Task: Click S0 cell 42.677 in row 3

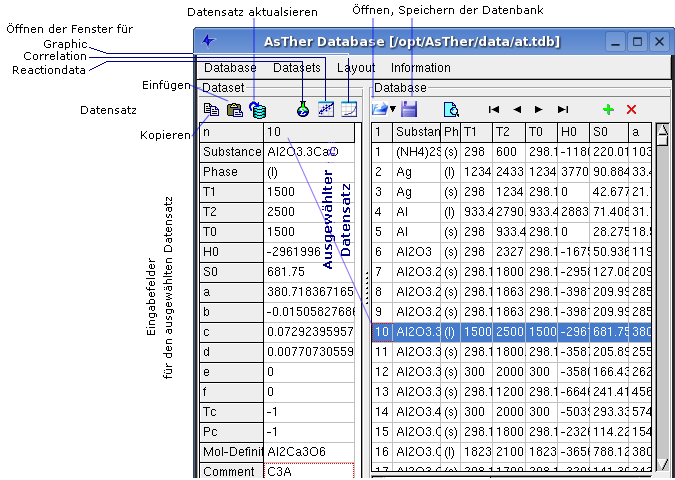Action: 609,192
